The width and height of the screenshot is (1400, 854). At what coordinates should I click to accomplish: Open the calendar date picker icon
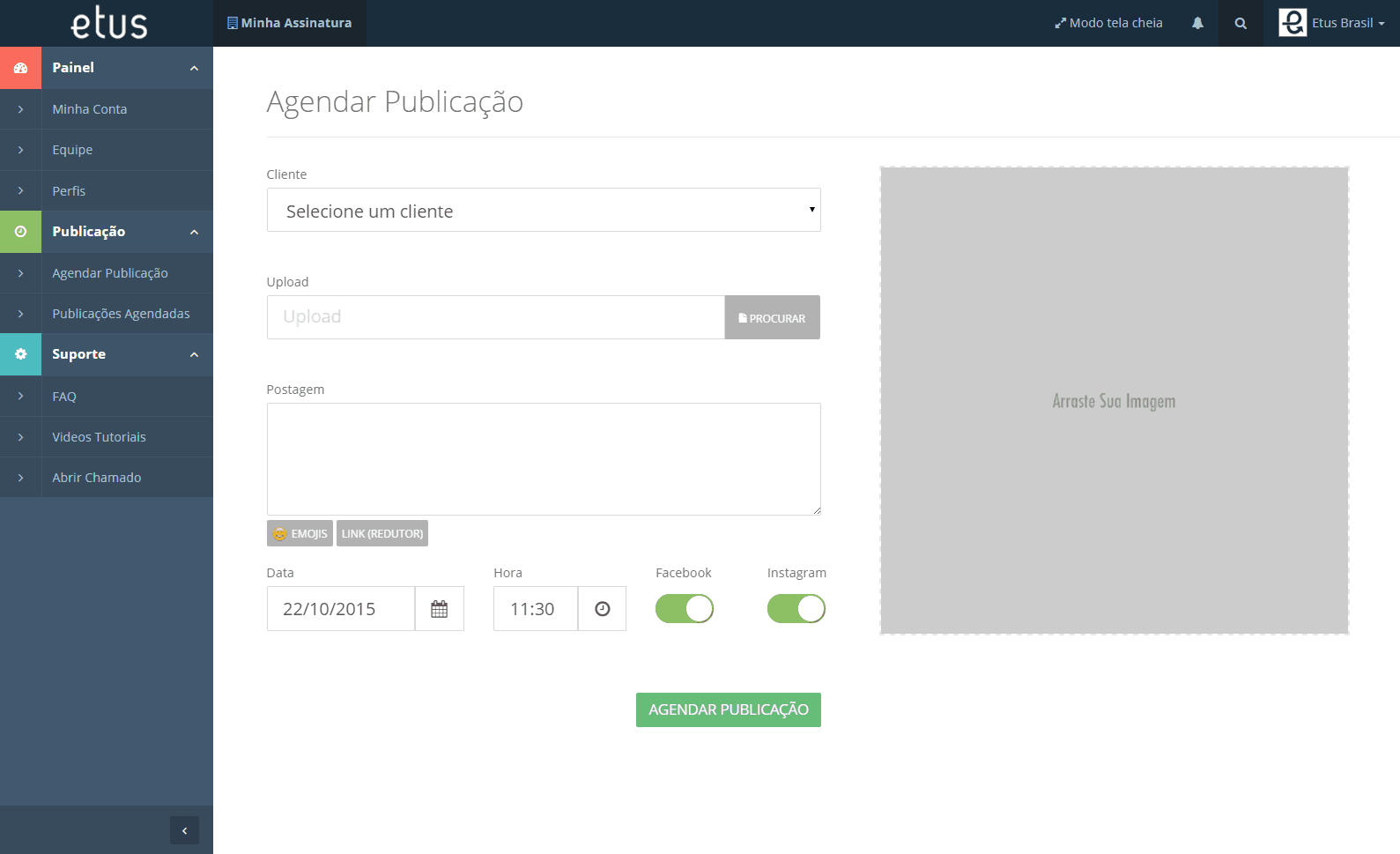(x=440, y=609)
